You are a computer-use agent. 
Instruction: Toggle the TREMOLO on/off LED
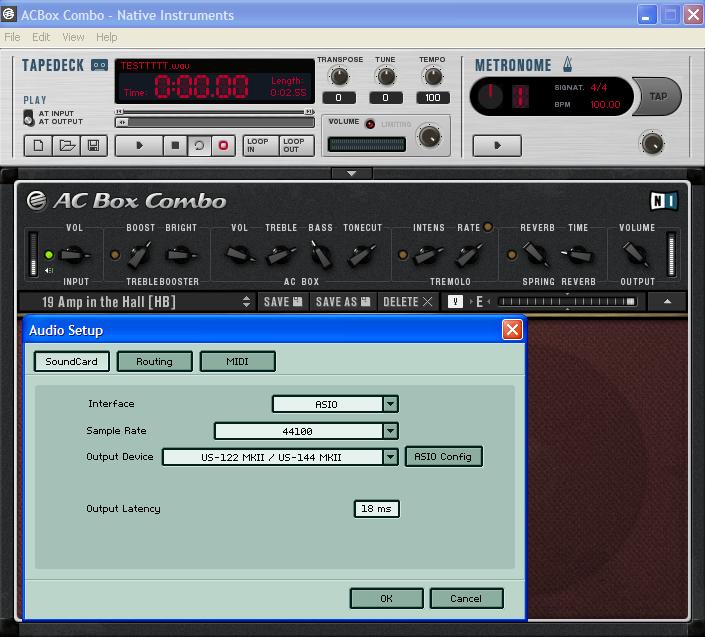[x=403, y=255]
